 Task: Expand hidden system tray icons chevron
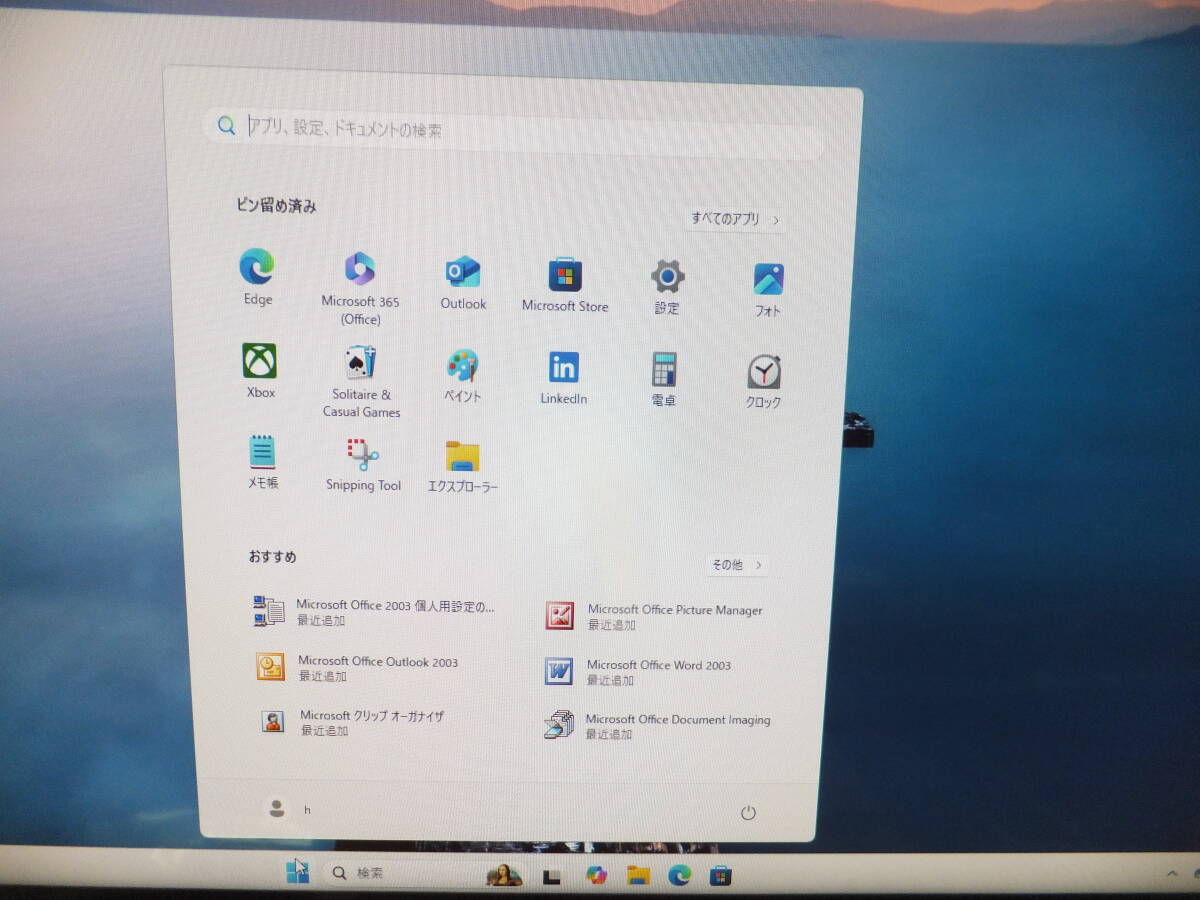[x=1173, y=875]
